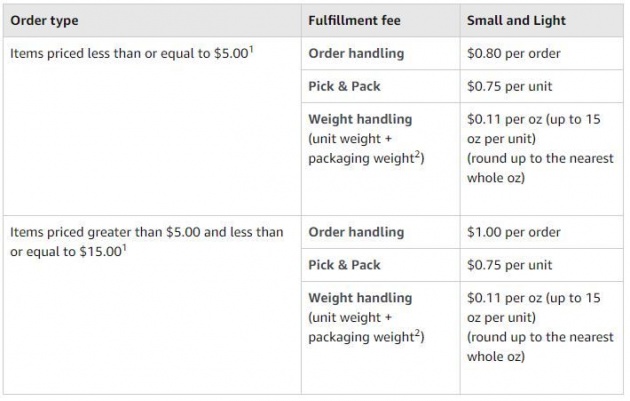Select 'Items priced greater than $5.00' order type cell

152,305
